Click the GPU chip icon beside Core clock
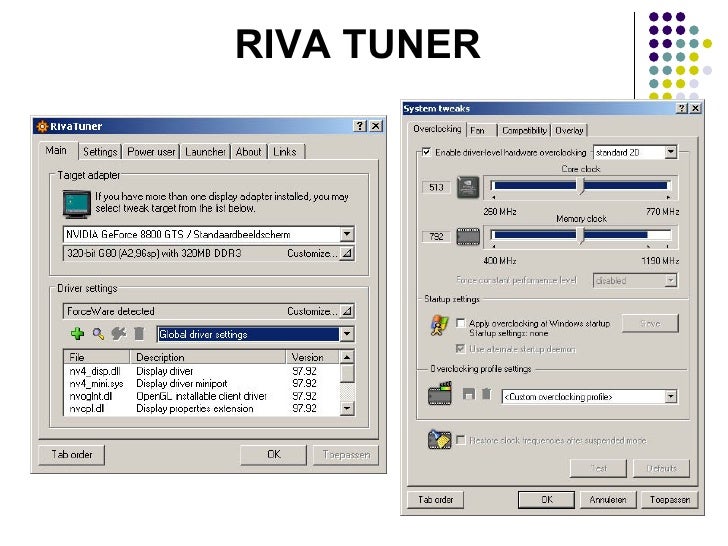Screen dimensions: 728x546 point(468,188)
